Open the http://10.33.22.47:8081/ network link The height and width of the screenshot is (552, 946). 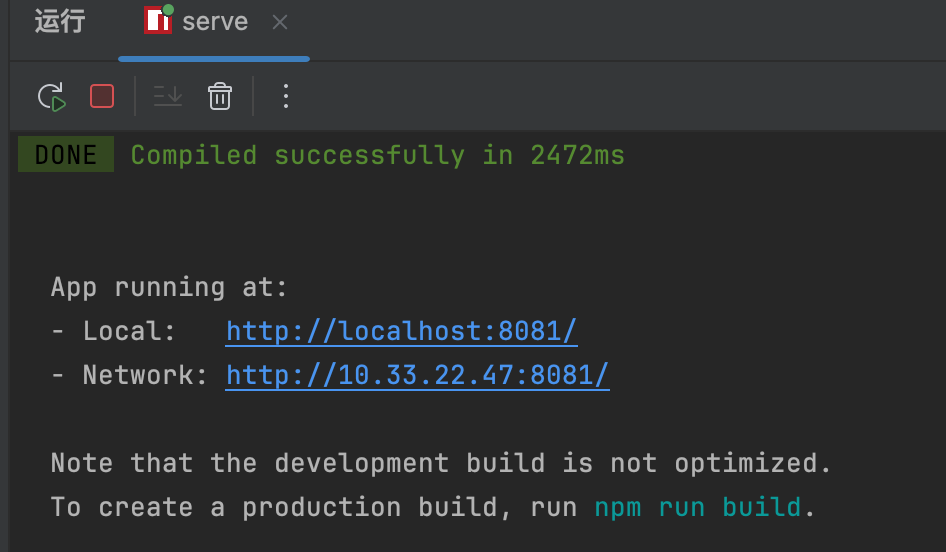417,375
